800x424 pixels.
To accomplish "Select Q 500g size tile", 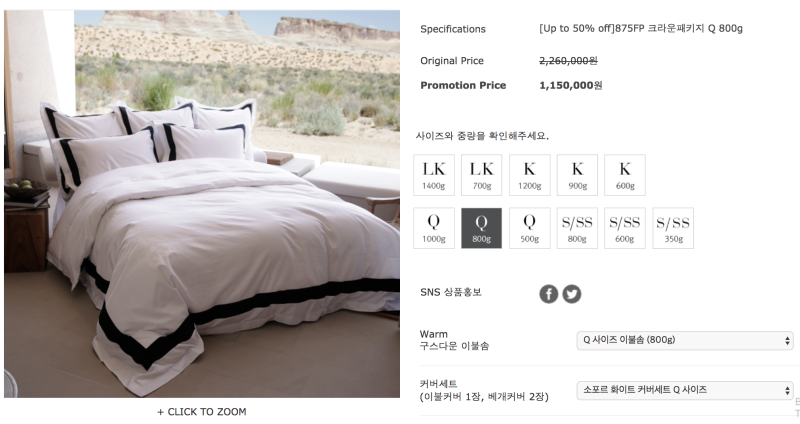I will coord(530,228).
